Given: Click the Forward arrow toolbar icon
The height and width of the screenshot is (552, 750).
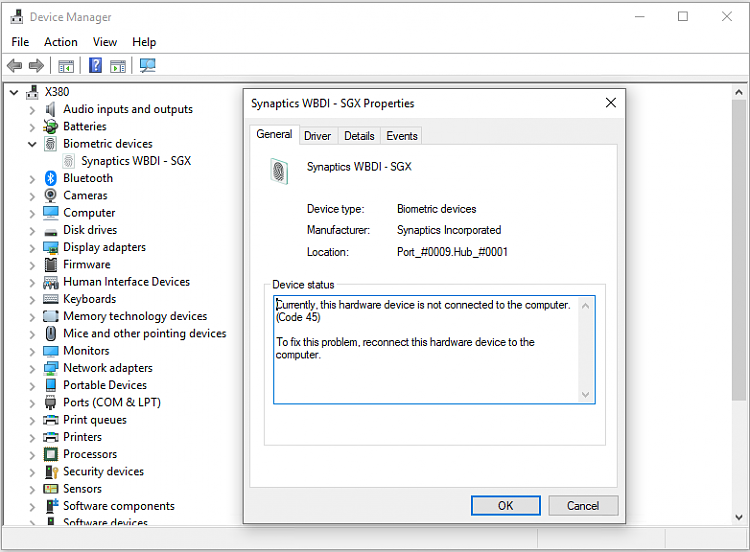Looking at the screenshot, I should tap(36, 65).
